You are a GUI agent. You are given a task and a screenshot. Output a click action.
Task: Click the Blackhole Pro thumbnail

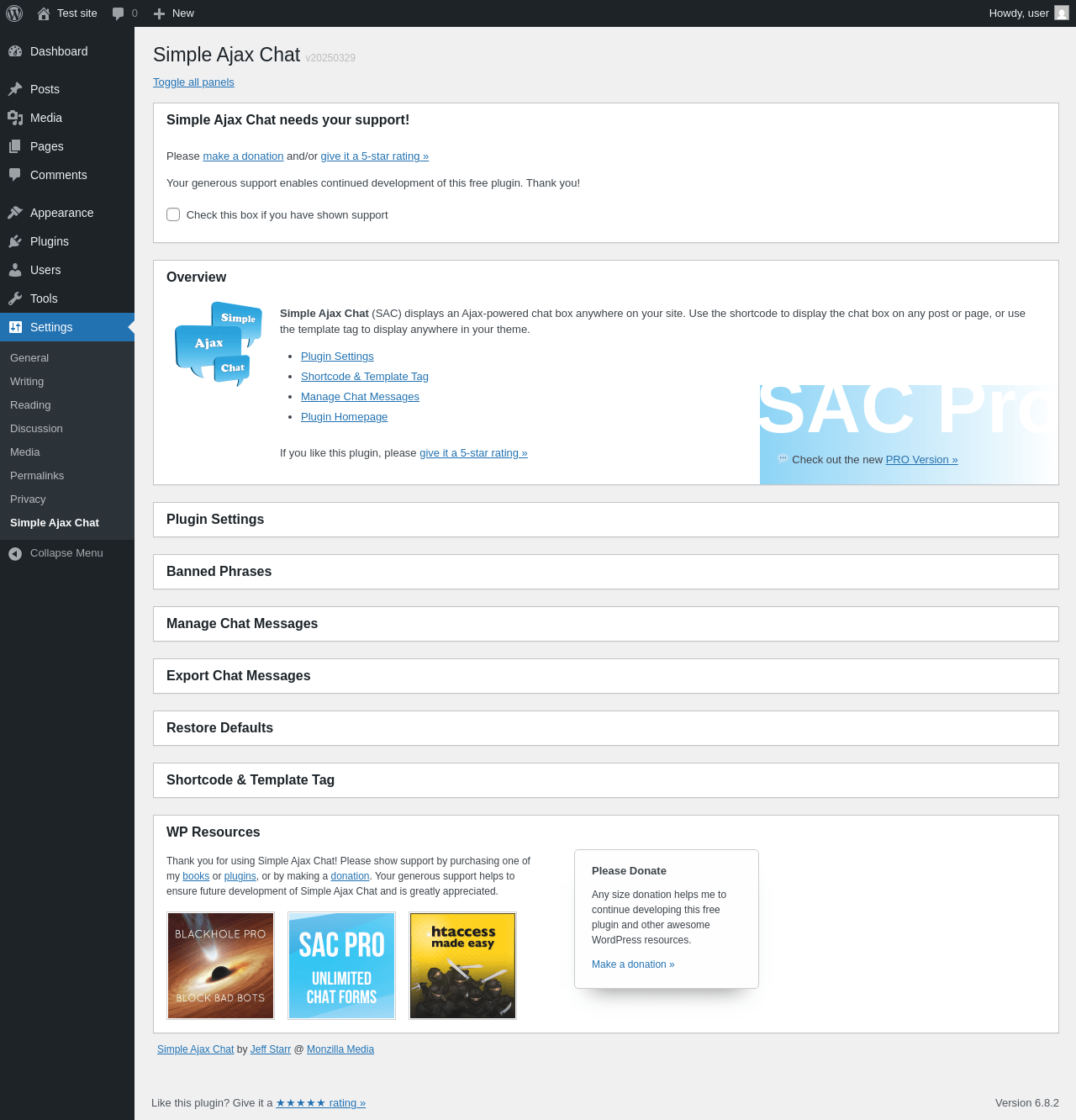click(221, 966)
